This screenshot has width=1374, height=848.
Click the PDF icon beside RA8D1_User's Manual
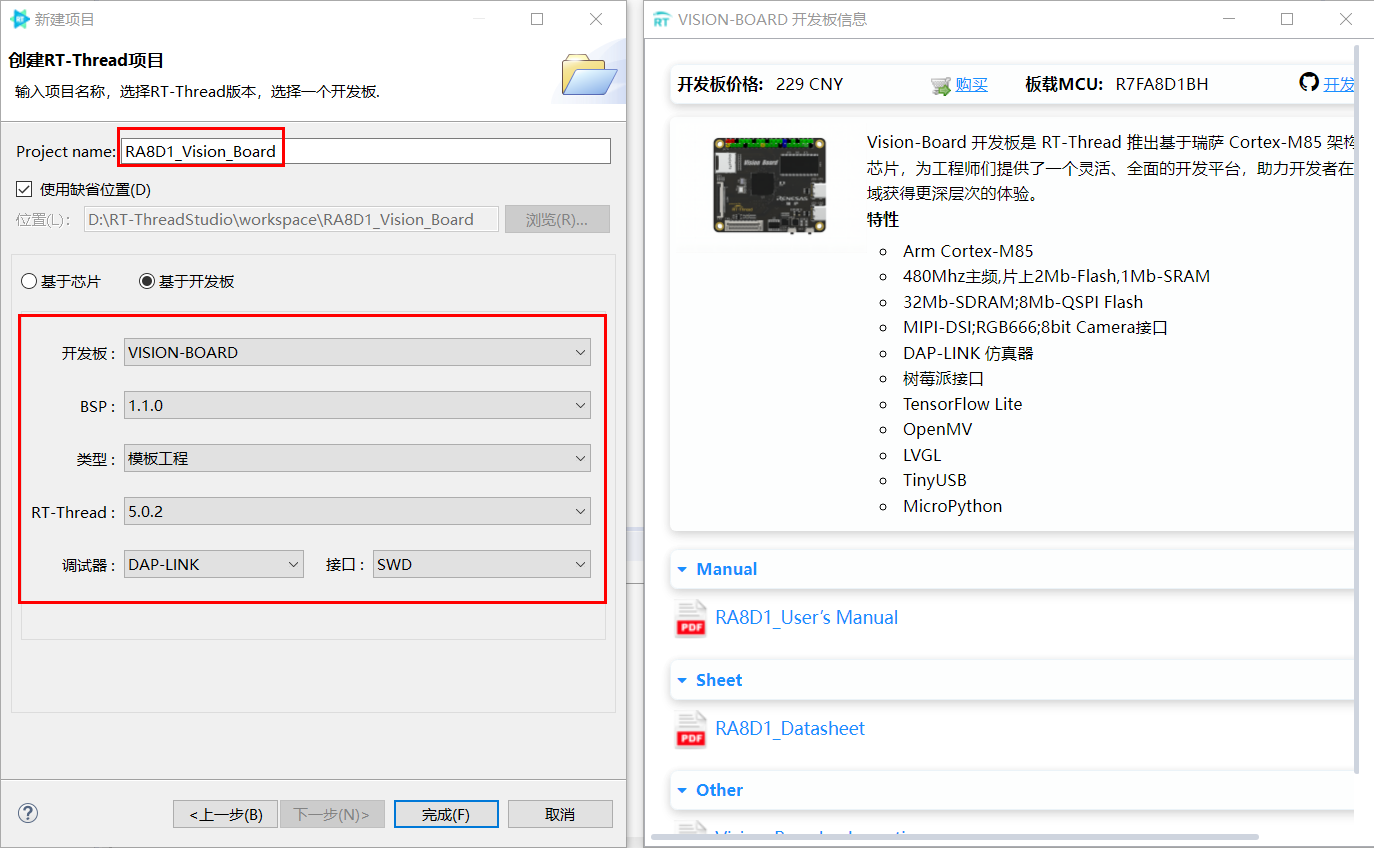coord(691,619)
